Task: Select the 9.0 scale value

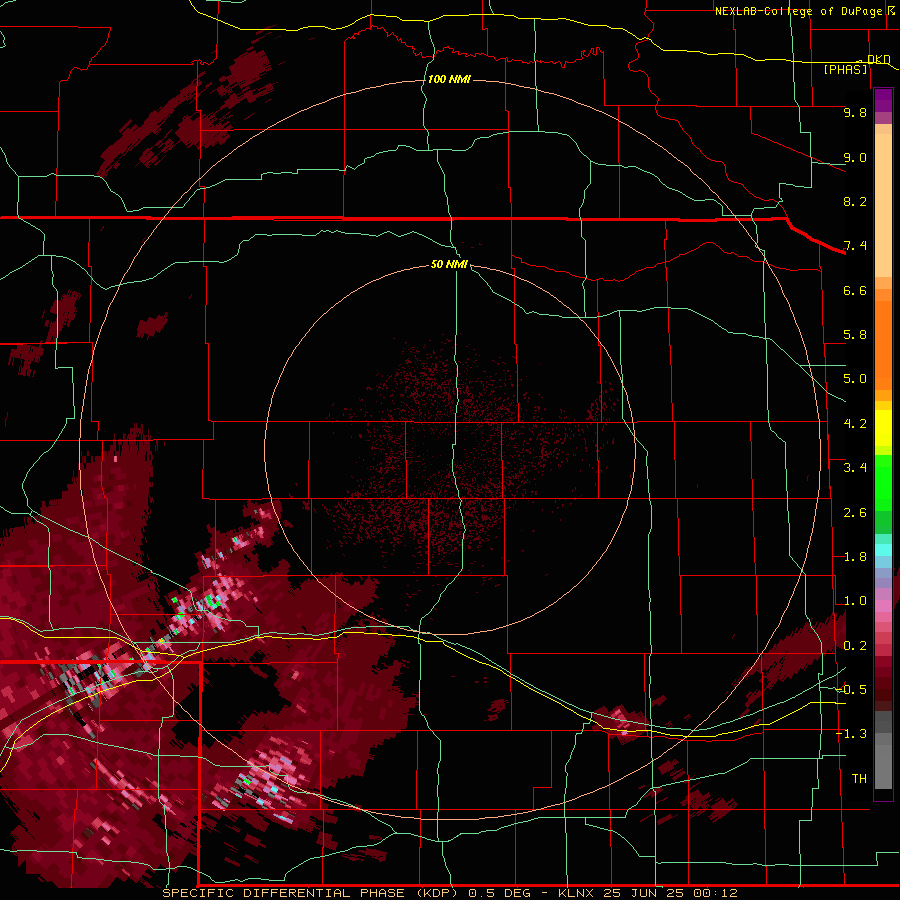Action: [855, 157]
